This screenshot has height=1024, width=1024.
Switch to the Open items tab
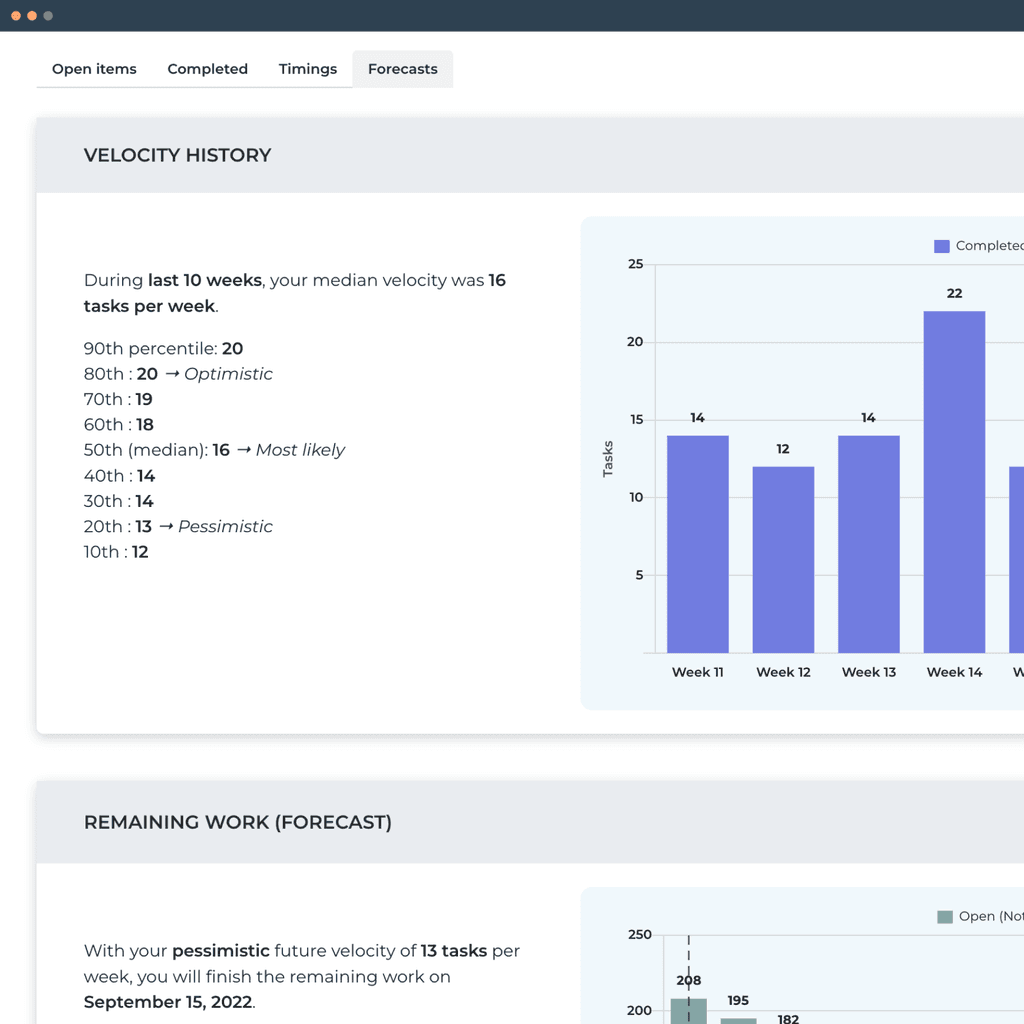(x=94, y=68)
